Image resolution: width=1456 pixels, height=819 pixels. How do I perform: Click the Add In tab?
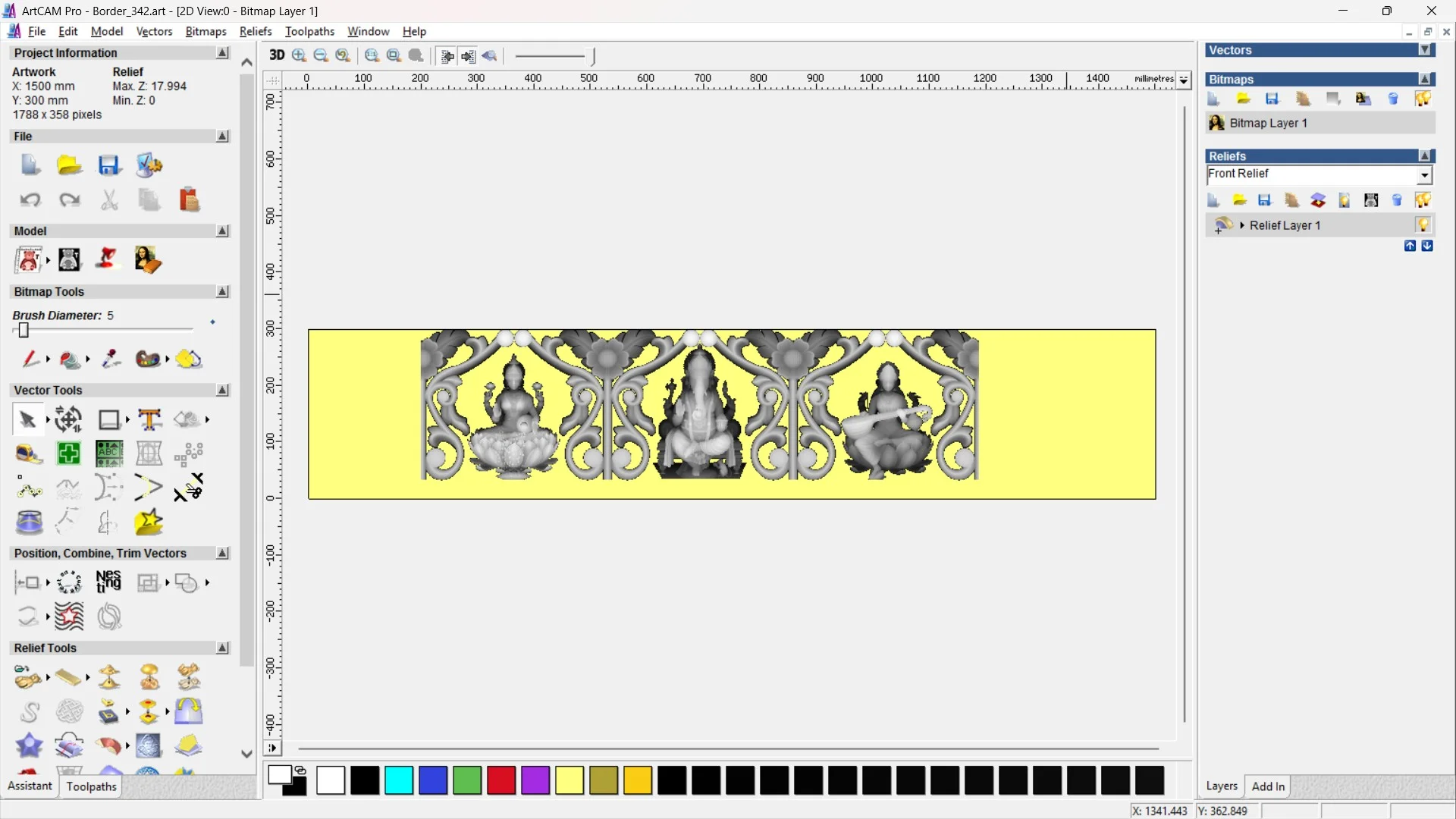coord(1268,786)
